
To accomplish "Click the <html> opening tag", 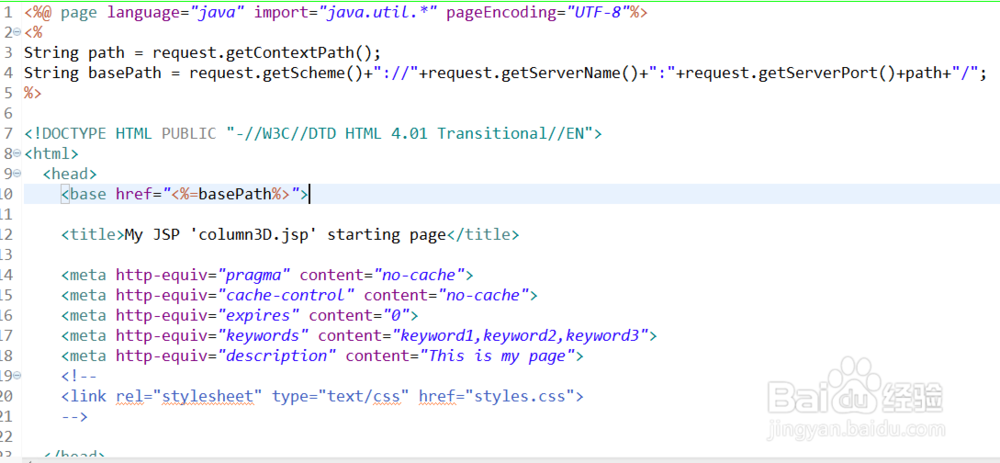I will (52, 154).
